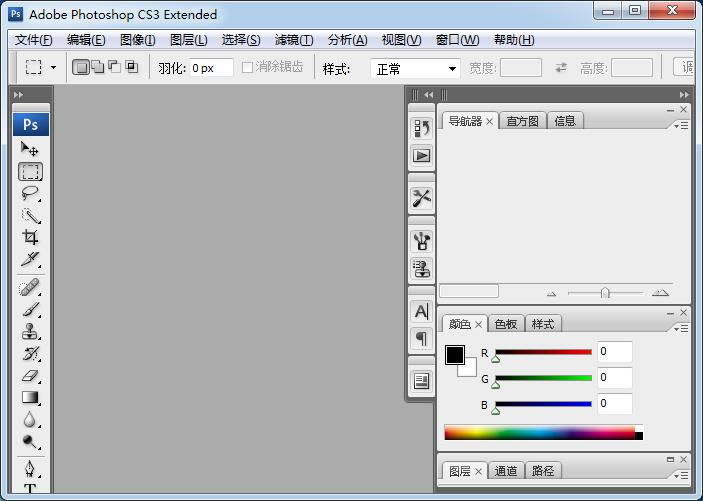Select the Slice tool

click(30, 259)
